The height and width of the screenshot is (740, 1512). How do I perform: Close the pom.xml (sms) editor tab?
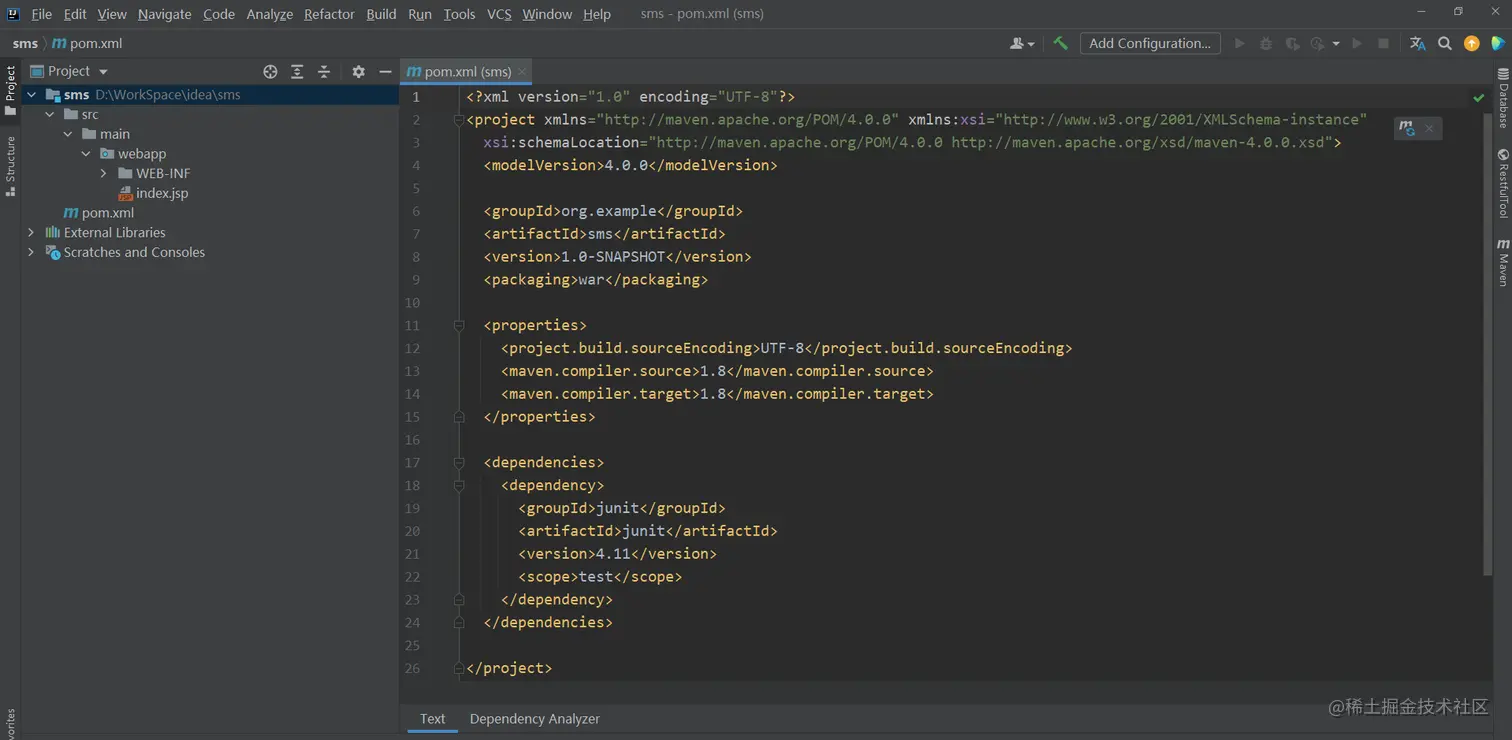[x=522, y=71]
